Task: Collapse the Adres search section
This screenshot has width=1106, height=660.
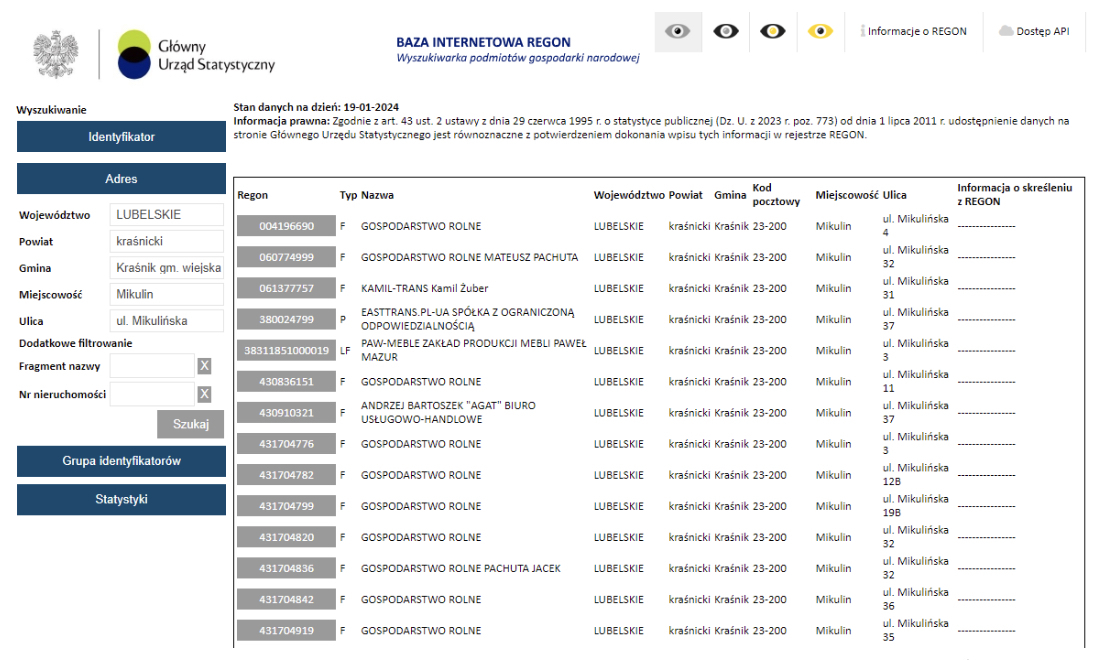Action: pyautogui.click(x=121, y=179)
